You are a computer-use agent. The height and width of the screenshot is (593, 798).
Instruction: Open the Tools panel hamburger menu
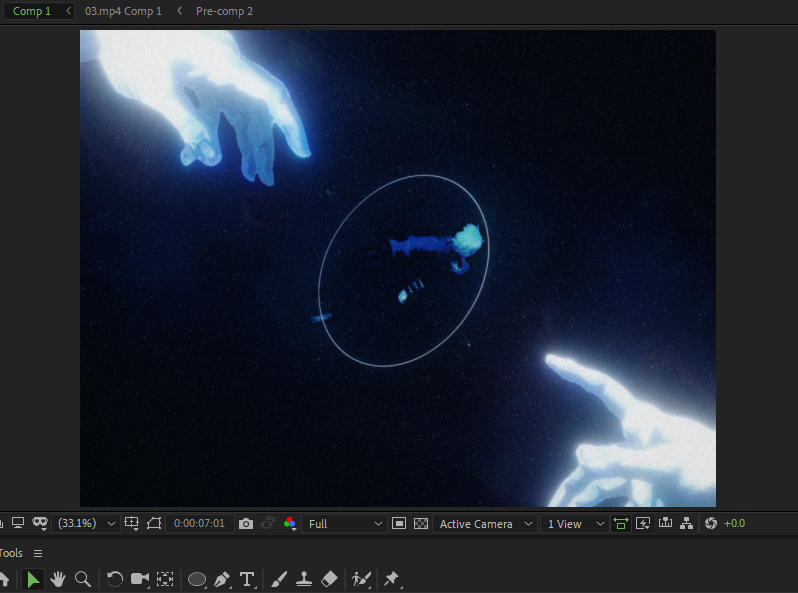[x=38, y=553]
